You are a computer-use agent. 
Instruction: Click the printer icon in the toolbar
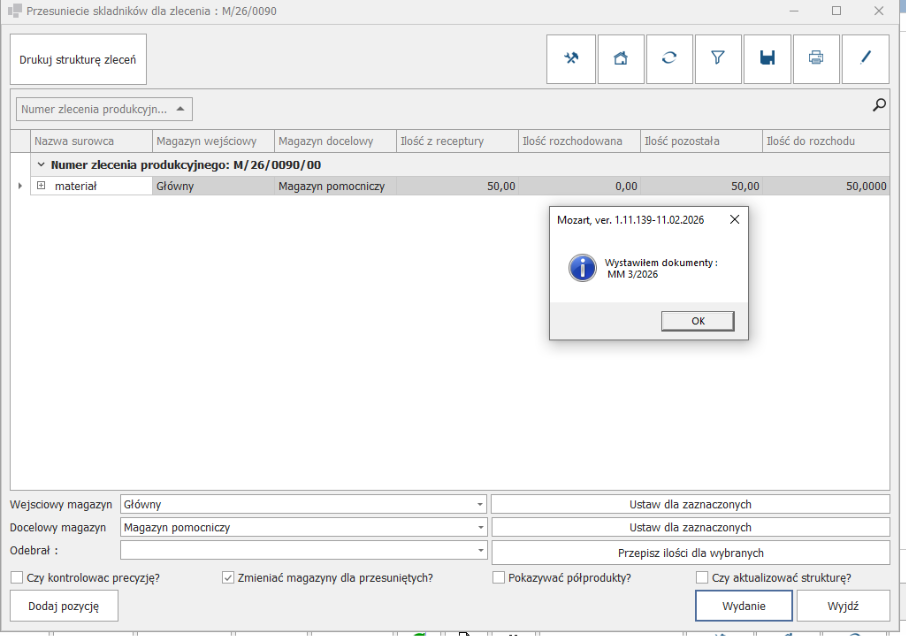coord(816,59)
